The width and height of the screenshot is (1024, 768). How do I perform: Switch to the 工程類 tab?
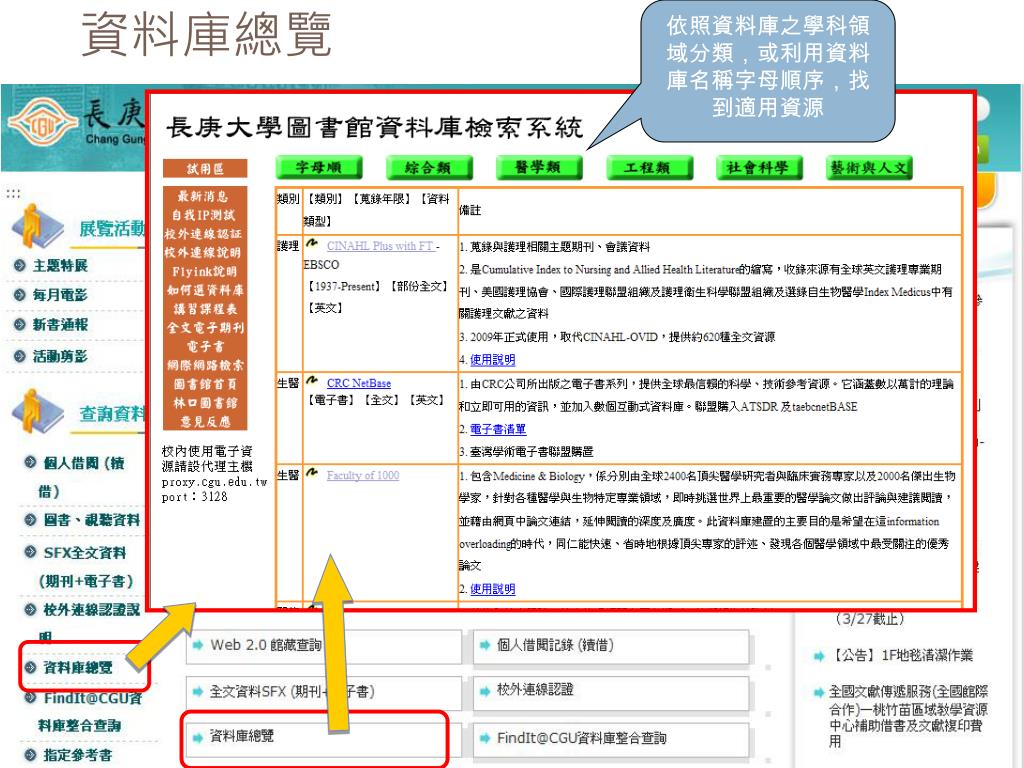click(648, 168)
